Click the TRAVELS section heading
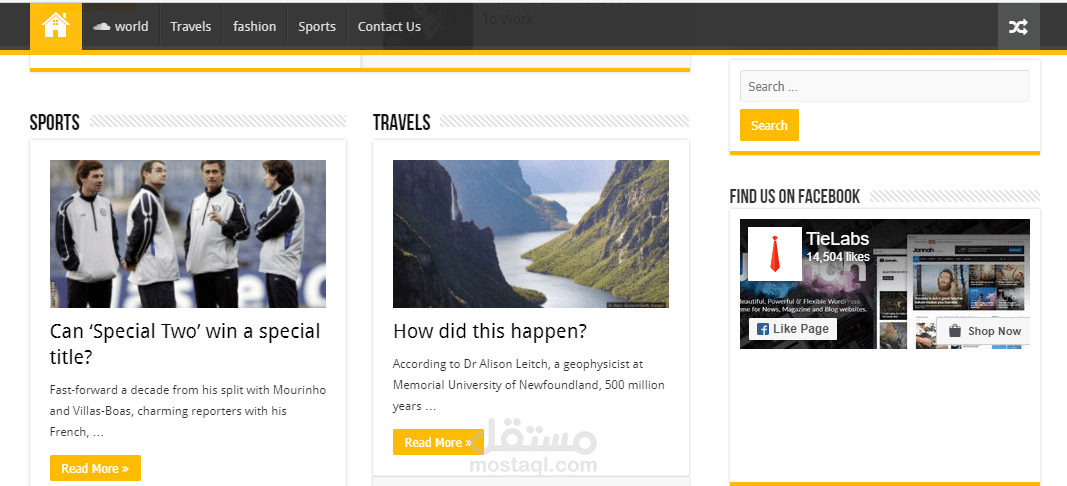 click(401, 123)
